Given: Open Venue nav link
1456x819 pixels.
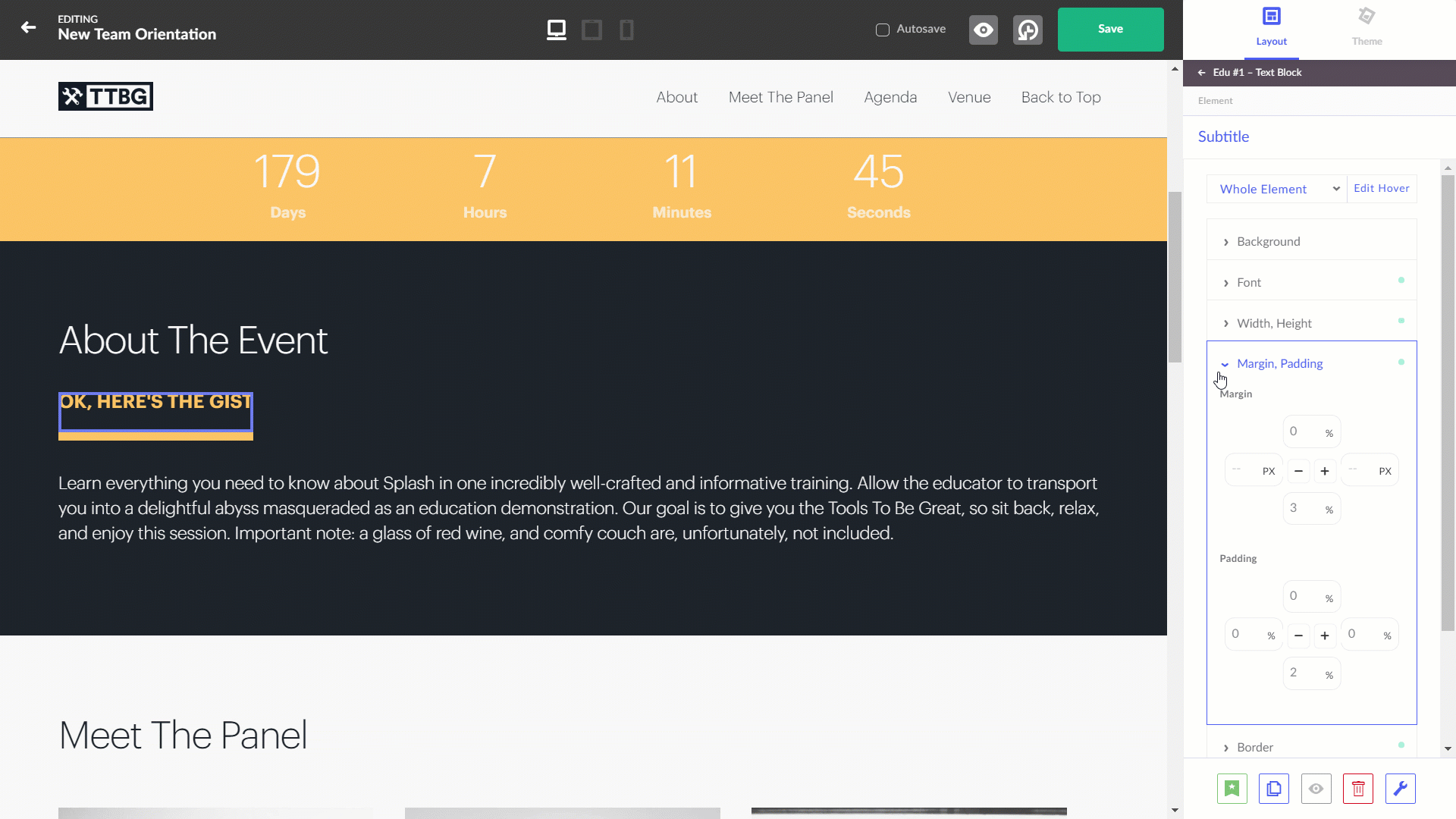Looking at the screenshot, I should click(969, 97).
